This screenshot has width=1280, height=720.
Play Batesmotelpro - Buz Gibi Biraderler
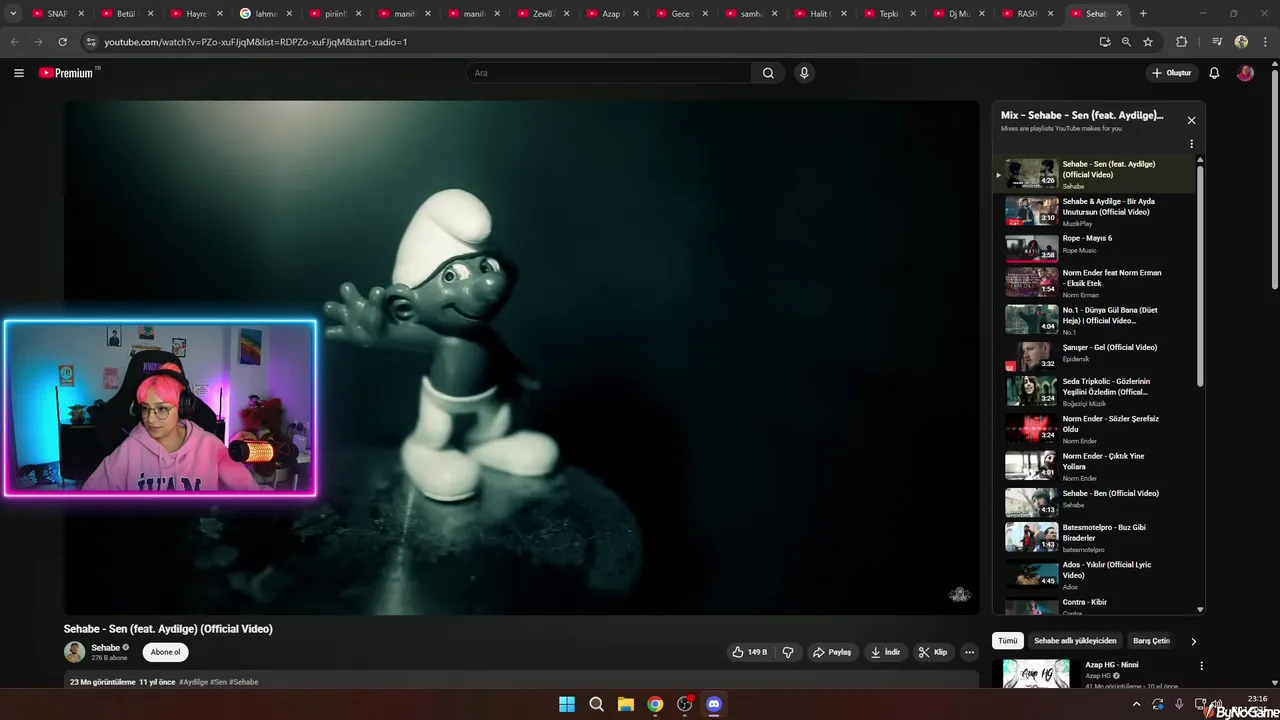point(1095,537)
